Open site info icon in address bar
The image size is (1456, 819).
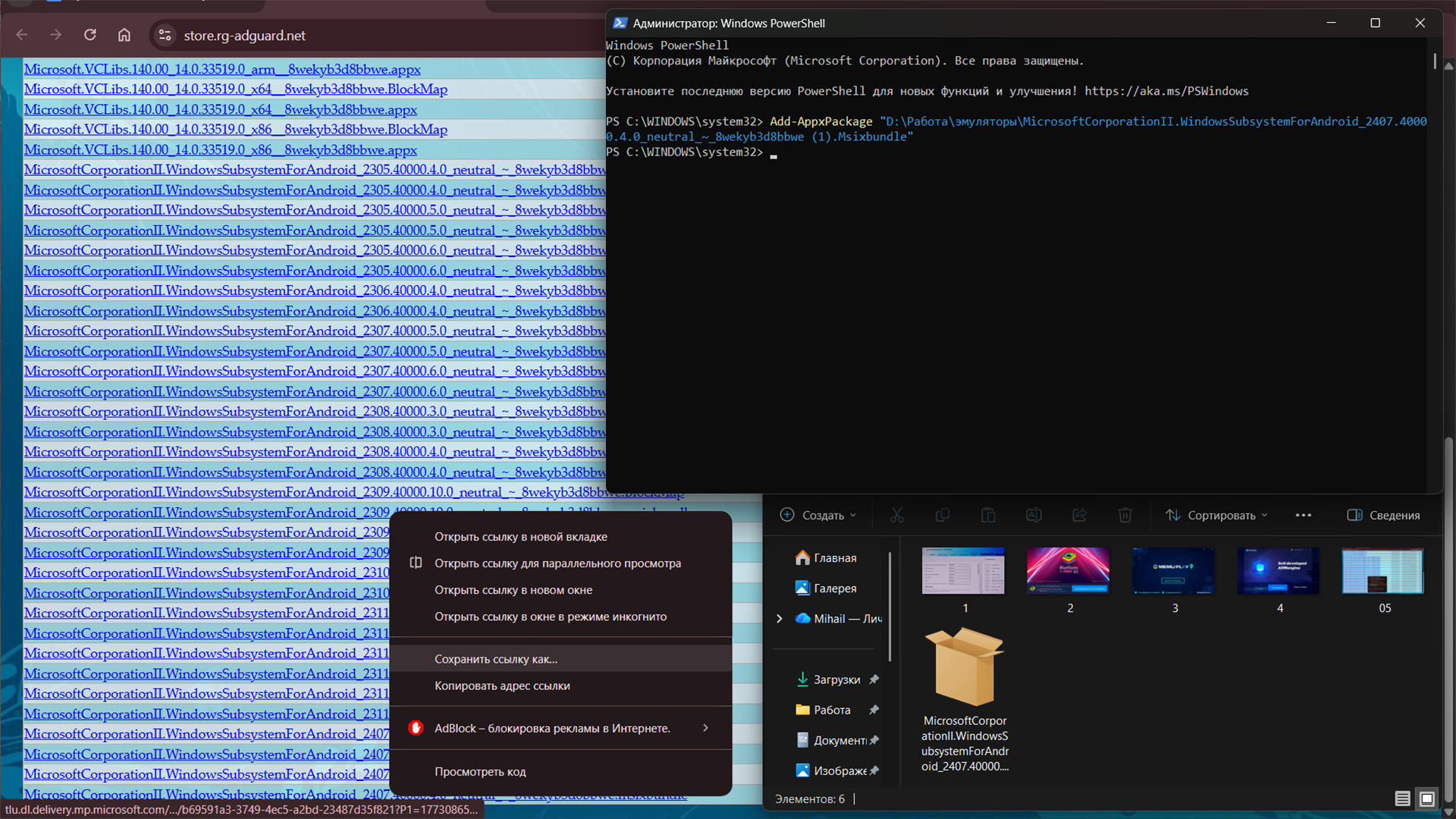[x=165, y=35]
